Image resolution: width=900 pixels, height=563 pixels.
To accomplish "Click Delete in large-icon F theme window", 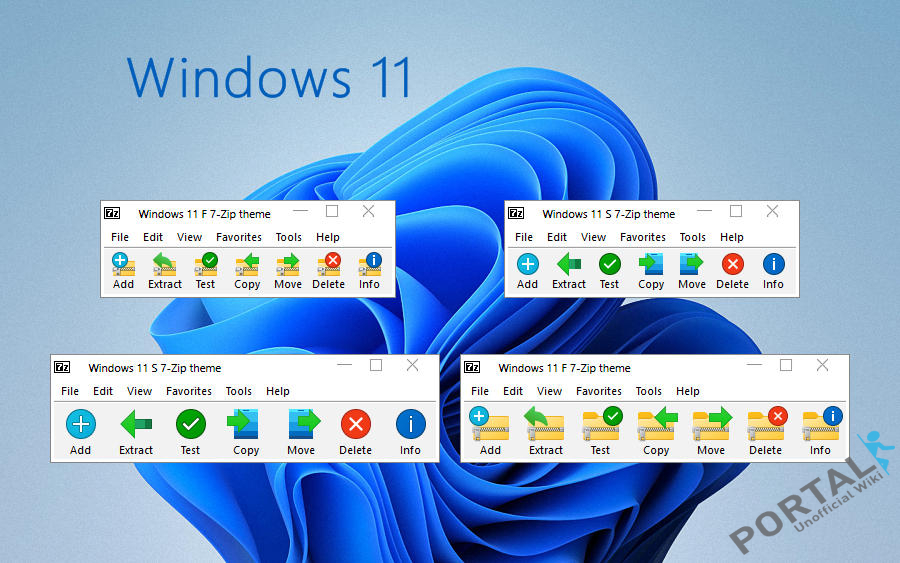I will click(766, 432).
